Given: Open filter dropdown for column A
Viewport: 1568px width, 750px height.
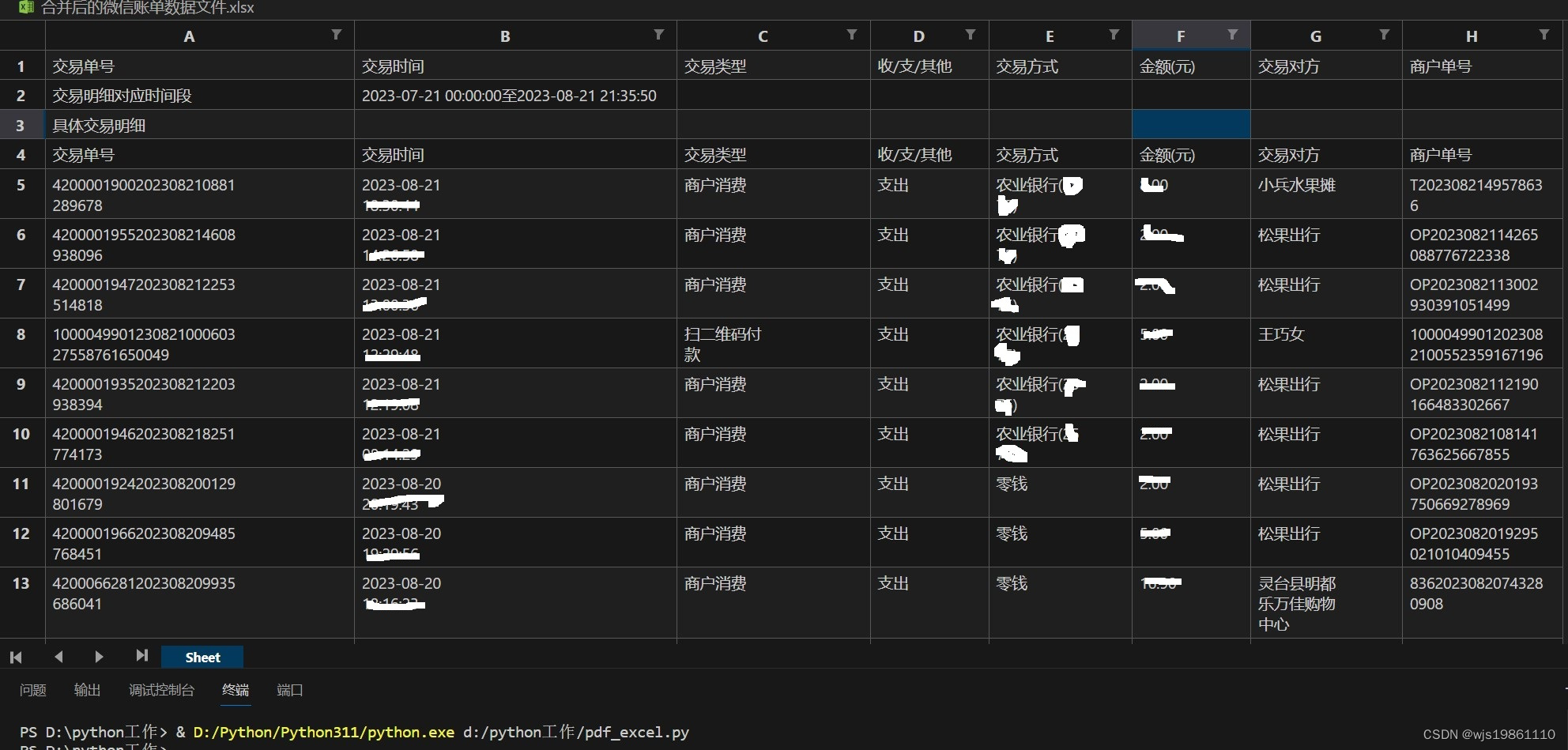Looking at the screenshot, I should 337,35.
